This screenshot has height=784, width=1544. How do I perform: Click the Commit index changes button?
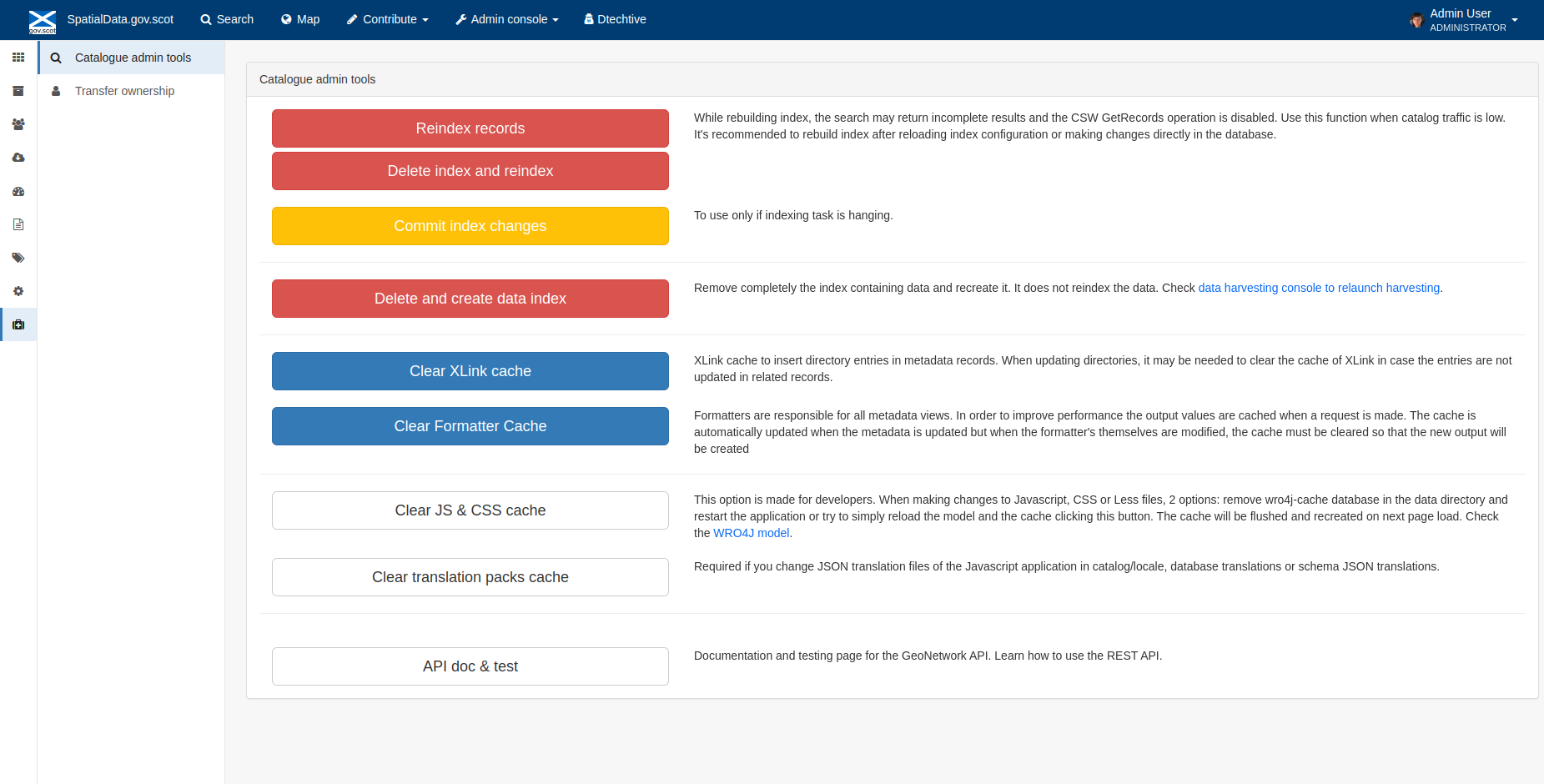tap(470, 226)
